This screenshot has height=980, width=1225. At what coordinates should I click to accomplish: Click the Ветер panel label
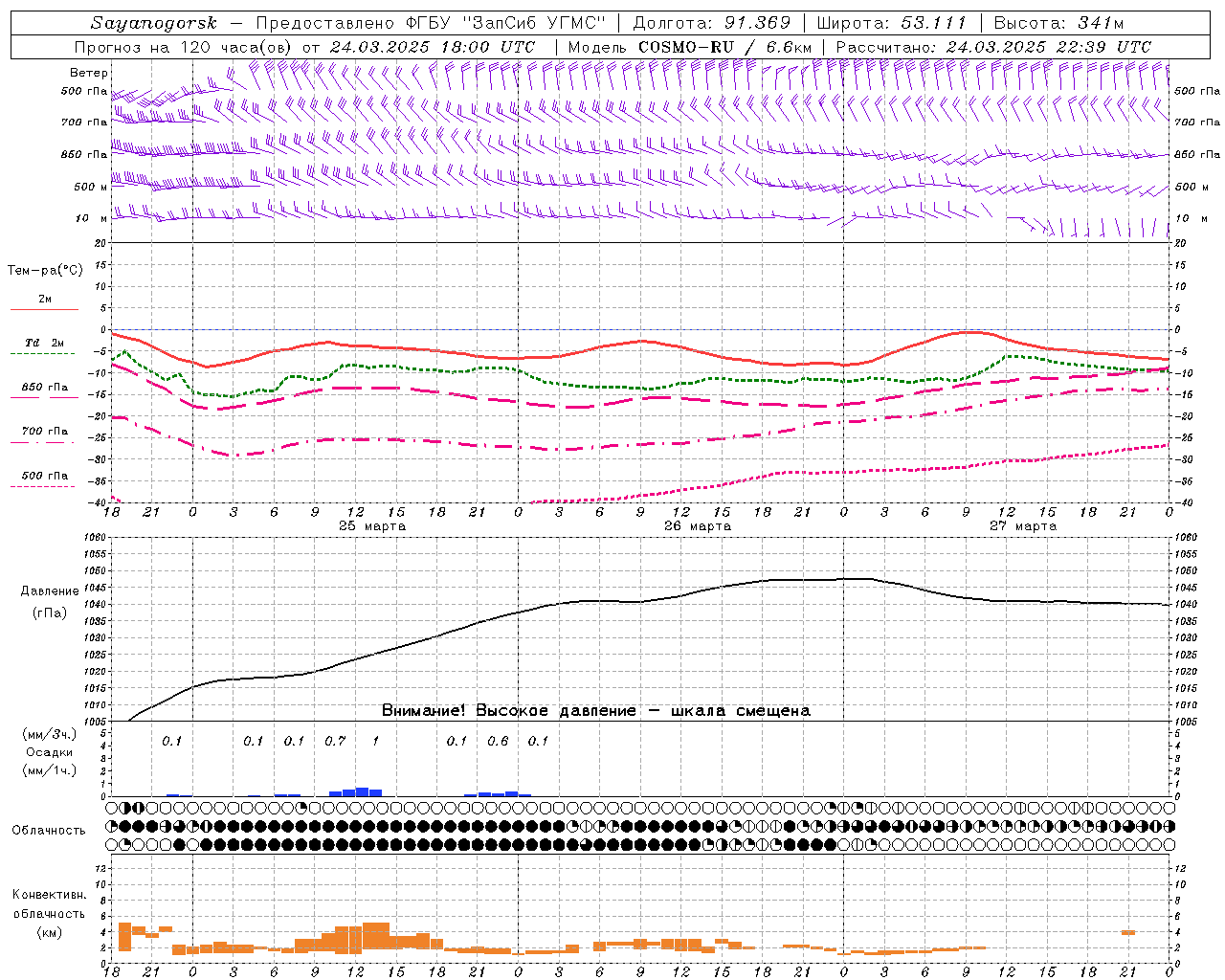click(x=89, y=73)
